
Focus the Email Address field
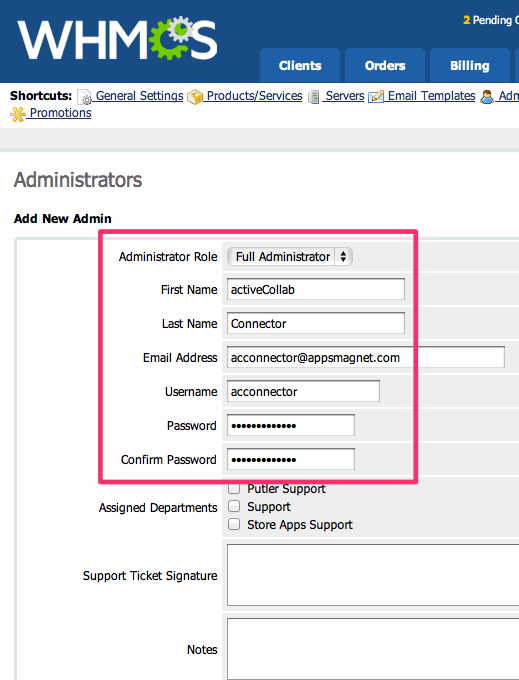[366, 357]
